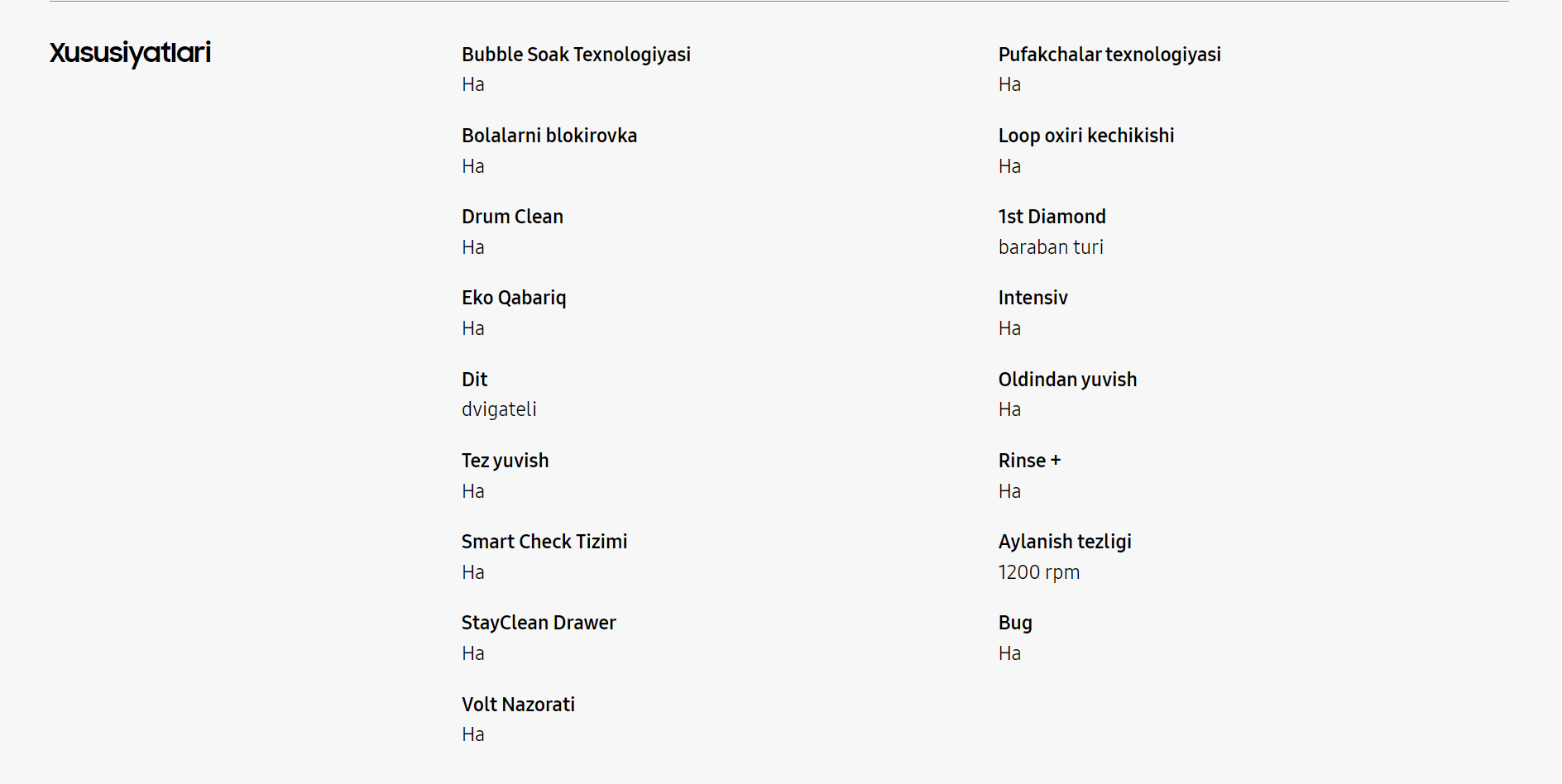Viewport: 1562px width, 784px height.
Task: Click the Intensiv feature label
Action: [x=1033, y=298]
